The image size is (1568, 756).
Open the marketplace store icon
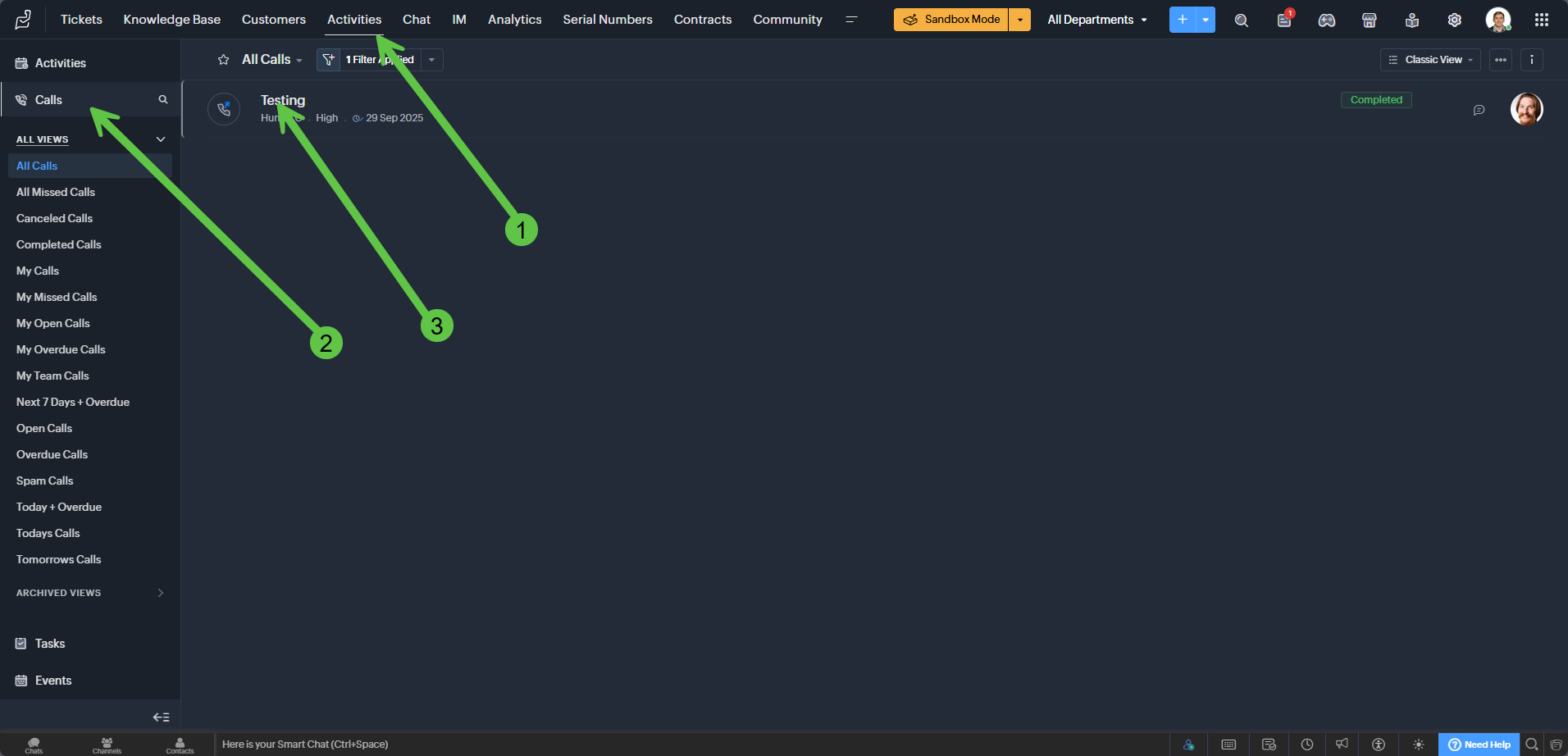click(x=1369, y=20)
